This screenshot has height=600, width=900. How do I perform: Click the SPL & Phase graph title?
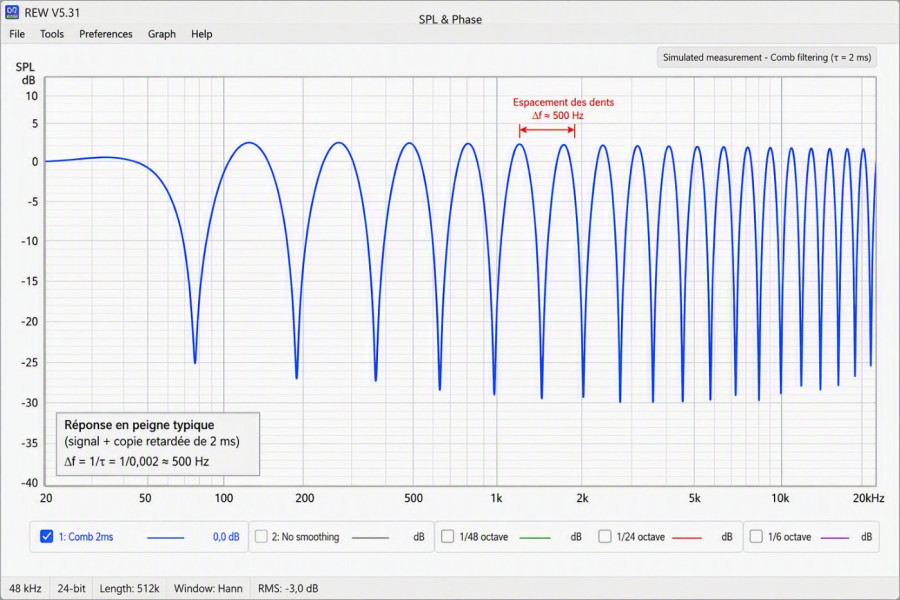(450, 20)
